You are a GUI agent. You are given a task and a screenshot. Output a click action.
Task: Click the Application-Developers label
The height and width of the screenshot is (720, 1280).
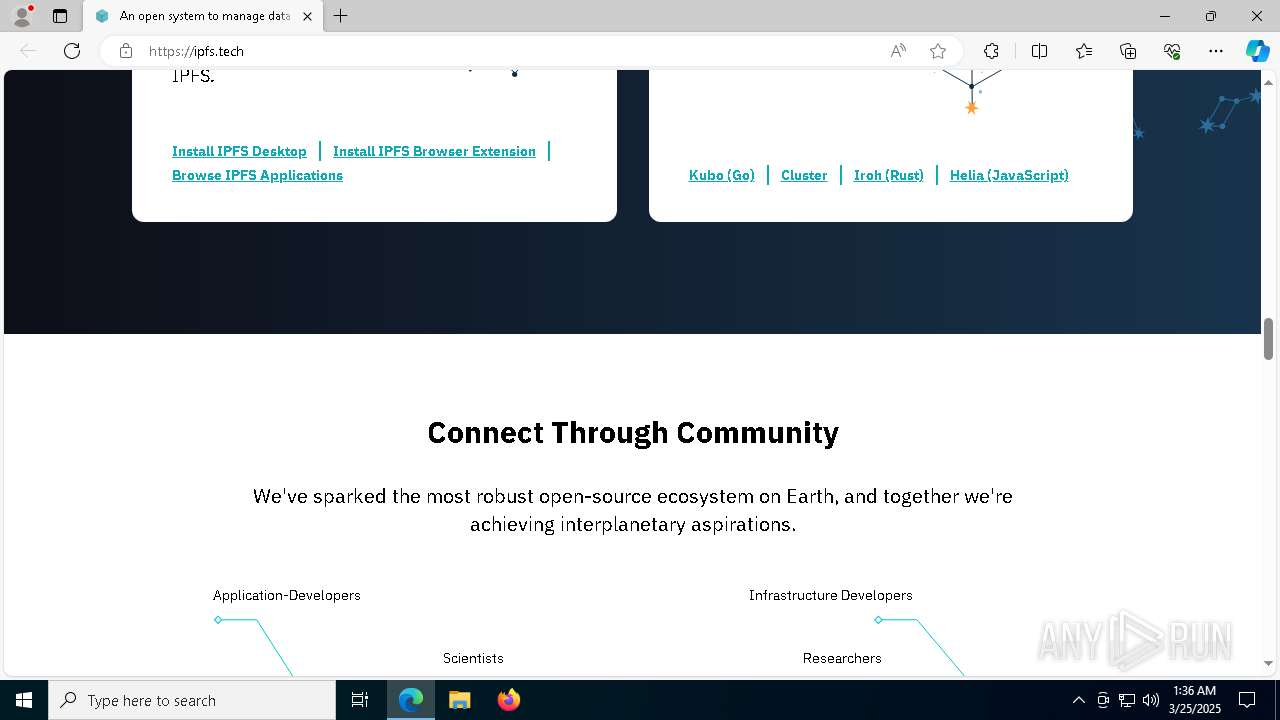tap(286, 595)
